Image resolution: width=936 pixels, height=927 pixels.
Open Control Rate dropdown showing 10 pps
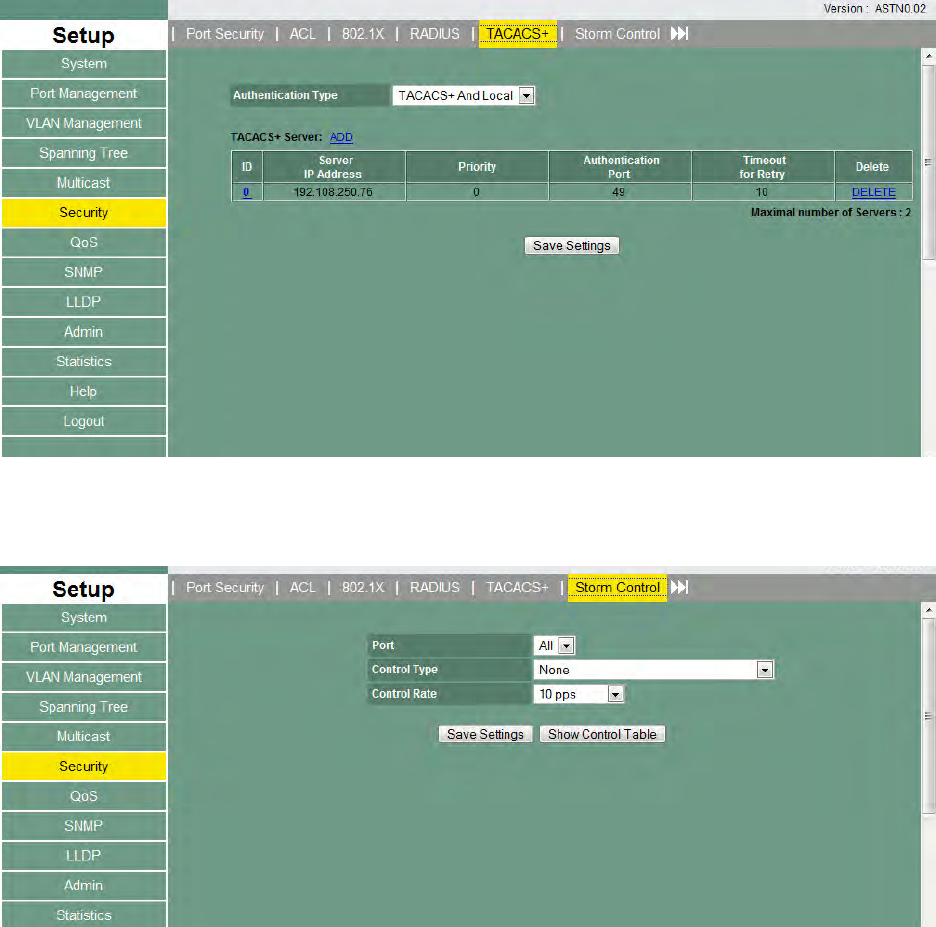578,694
